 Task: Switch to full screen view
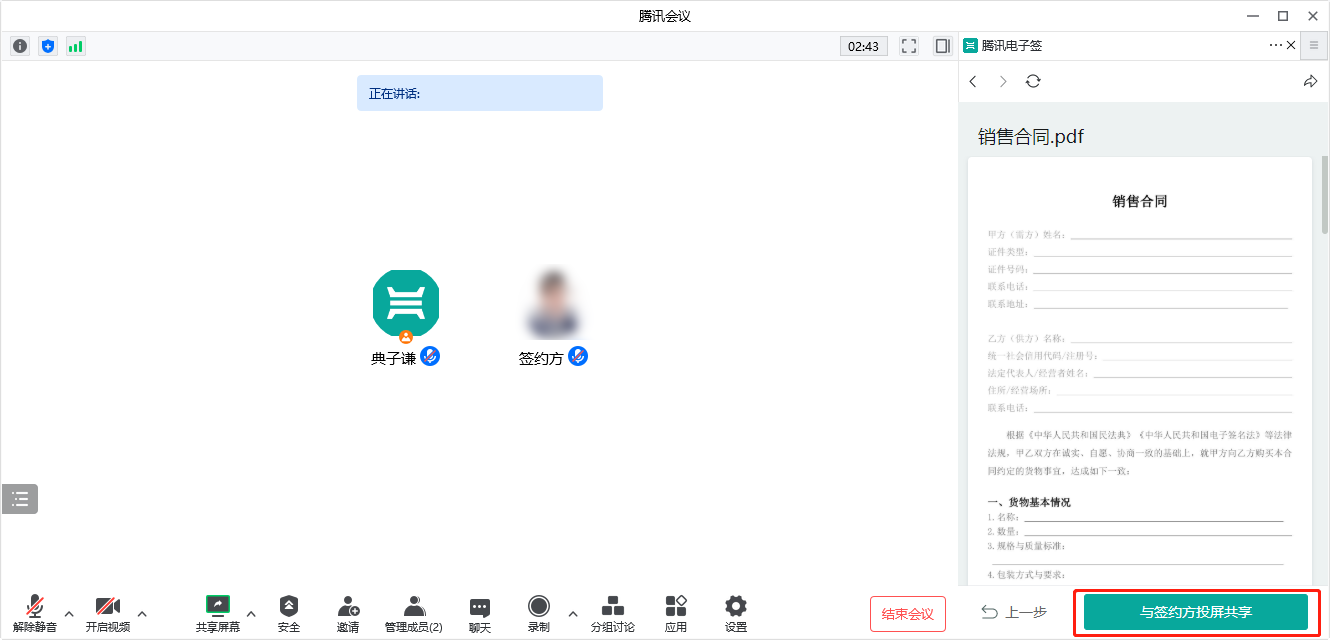[909, 46]
